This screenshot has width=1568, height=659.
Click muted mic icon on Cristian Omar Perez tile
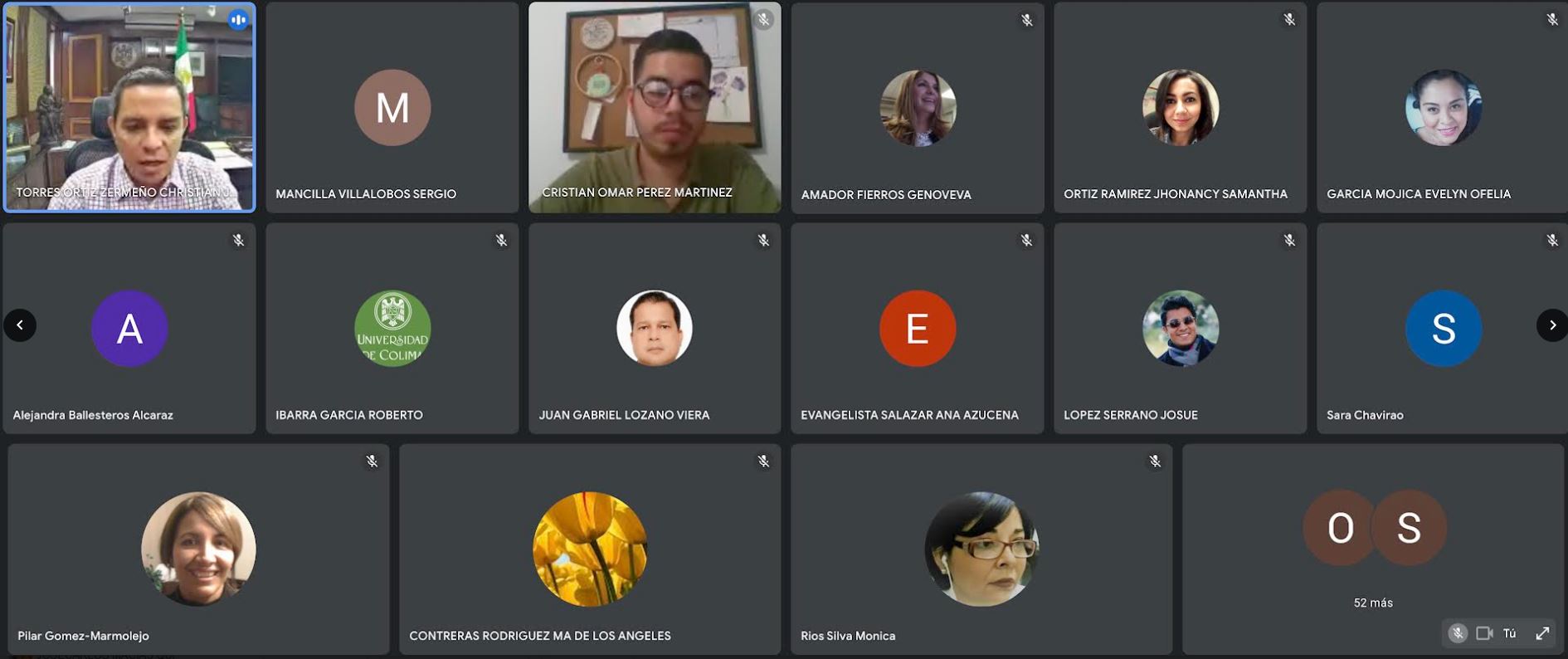(x=763, y=19)
